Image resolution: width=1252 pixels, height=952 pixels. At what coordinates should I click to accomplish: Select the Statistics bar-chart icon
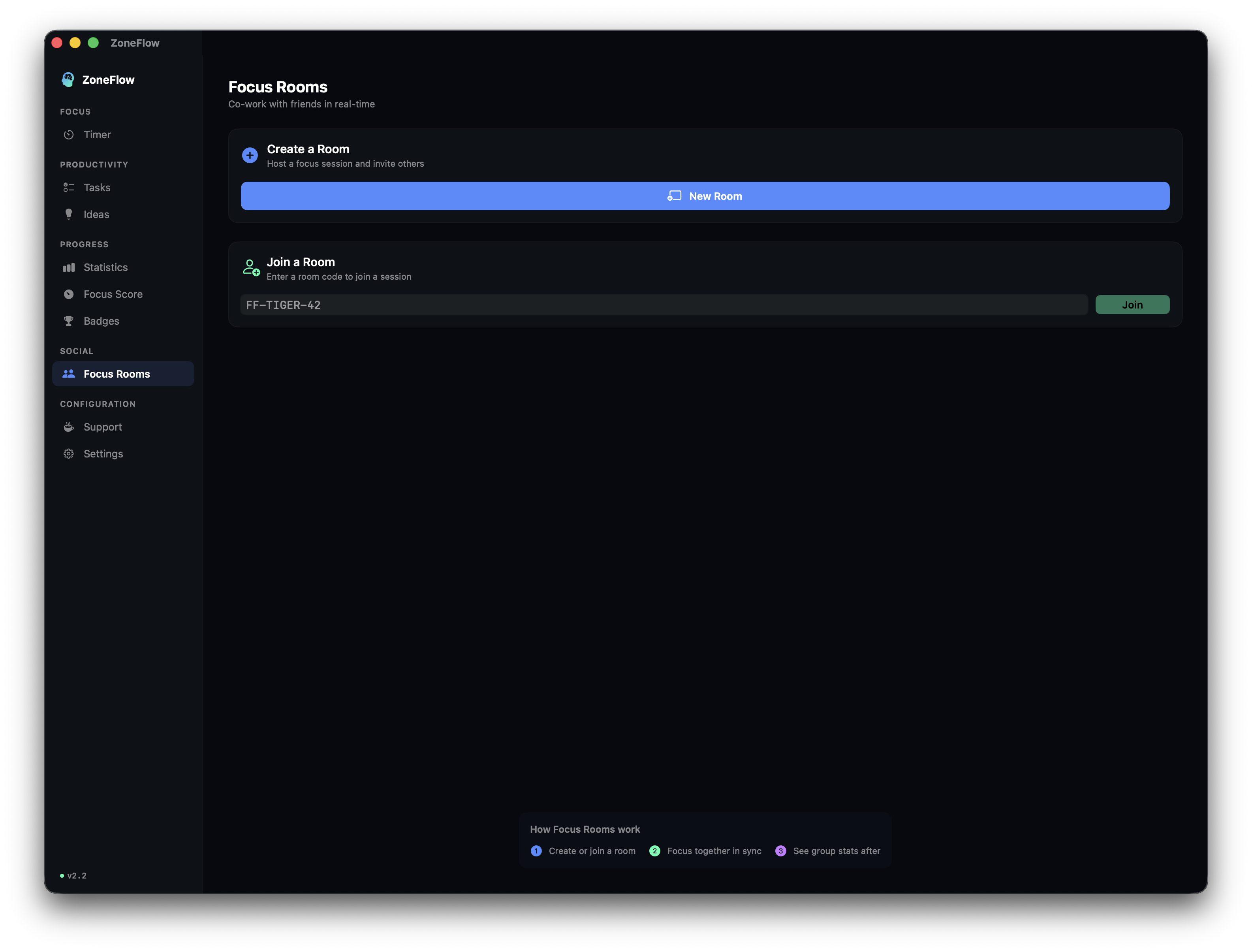click(69, 267)
